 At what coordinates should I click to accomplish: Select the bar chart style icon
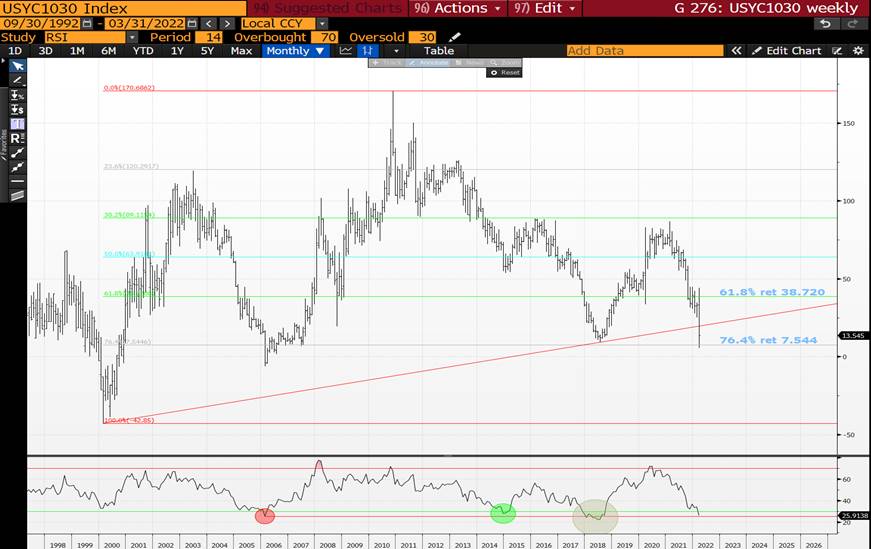point(371,50)
